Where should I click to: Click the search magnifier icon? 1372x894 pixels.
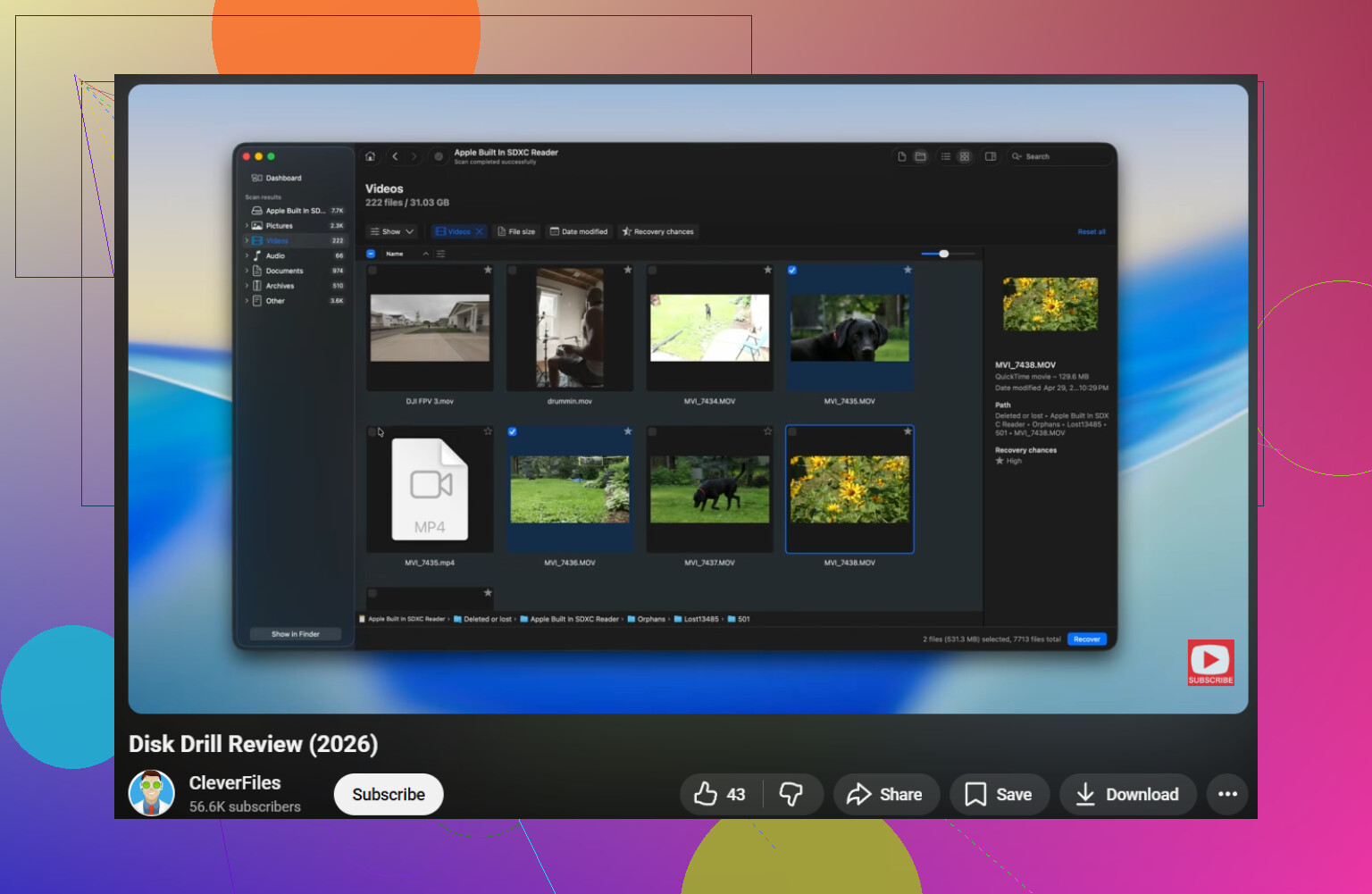coord(1016,156)
